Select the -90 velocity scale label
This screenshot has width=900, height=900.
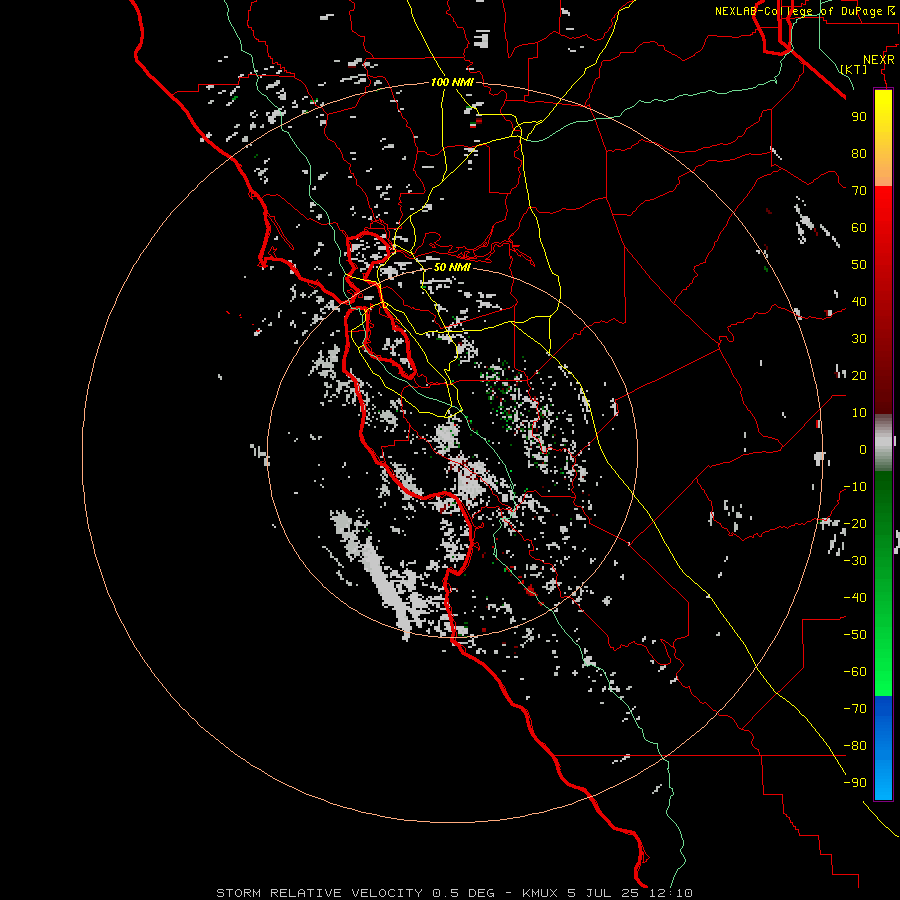[x=855, y=782]
